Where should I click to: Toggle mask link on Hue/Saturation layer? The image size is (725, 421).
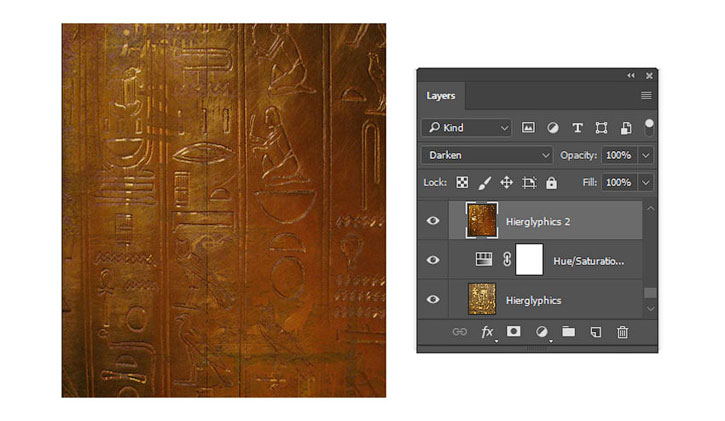[x=507, y=259]
